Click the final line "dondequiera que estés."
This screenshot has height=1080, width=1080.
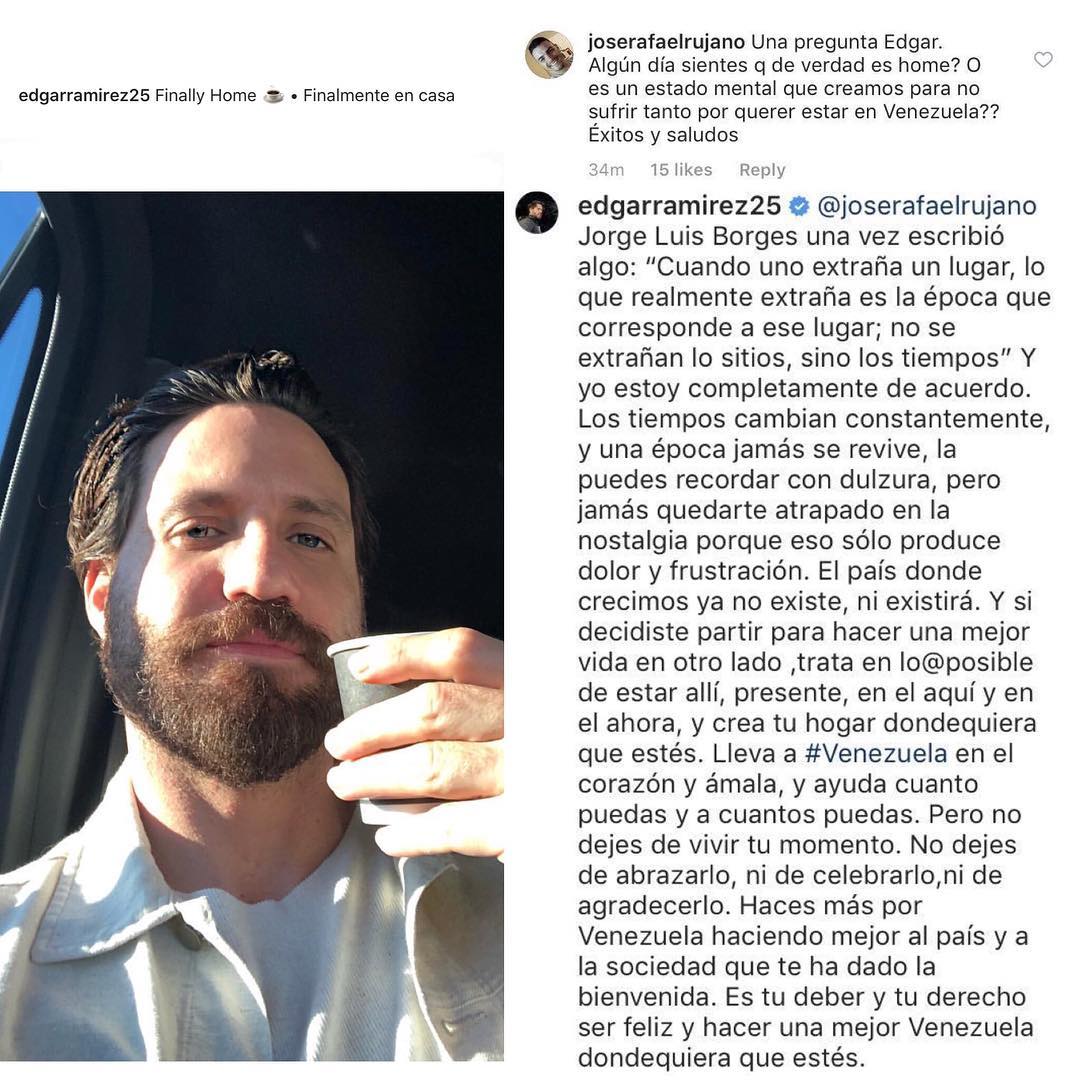pos(720,1057)
